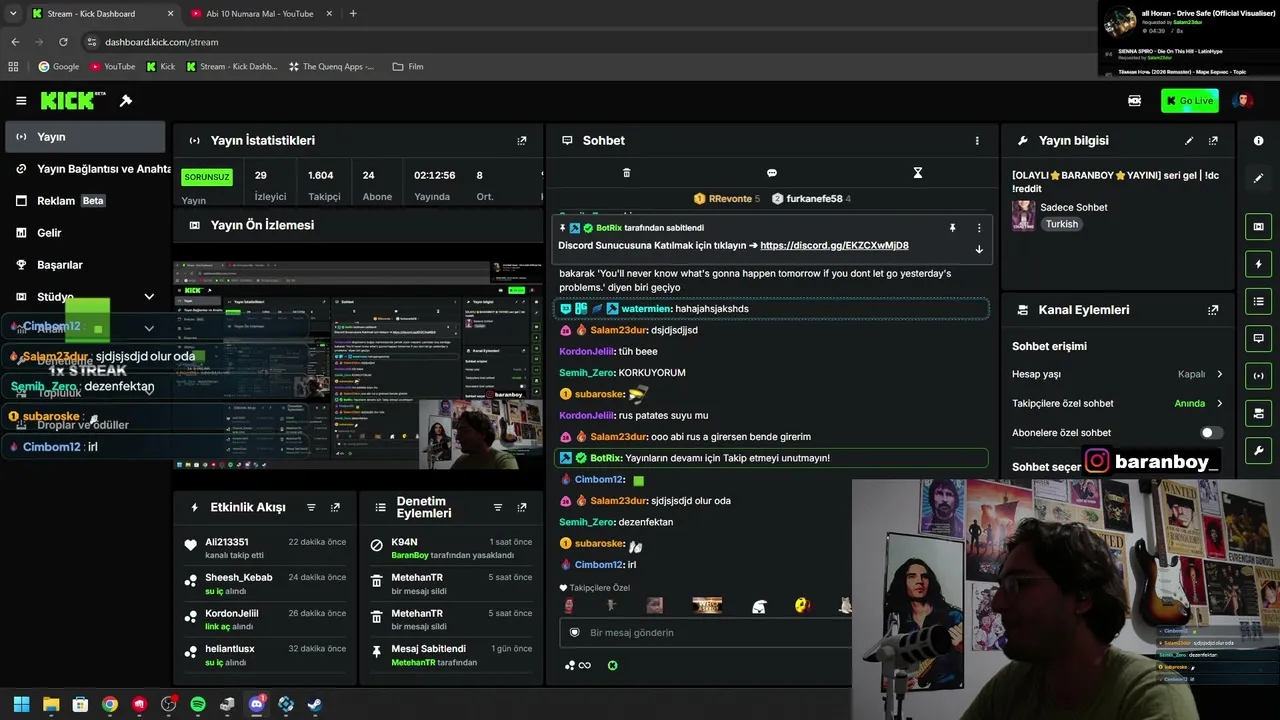
Task: Click the K94N ban entry
Action: [452, 548]
